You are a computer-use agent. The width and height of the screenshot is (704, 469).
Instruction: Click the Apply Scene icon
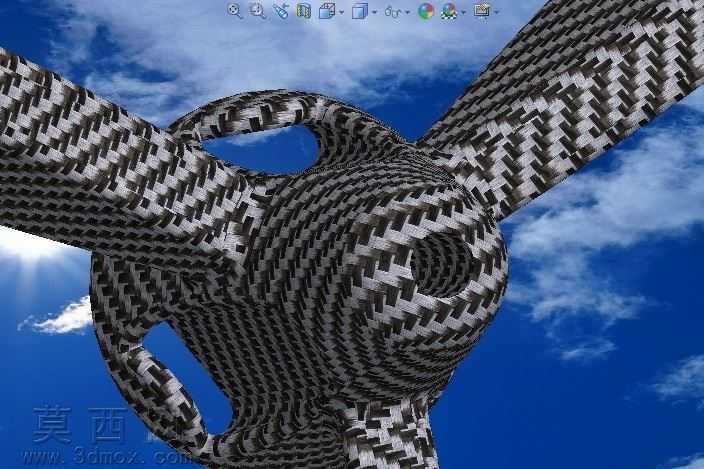click(x=449, y=11)
